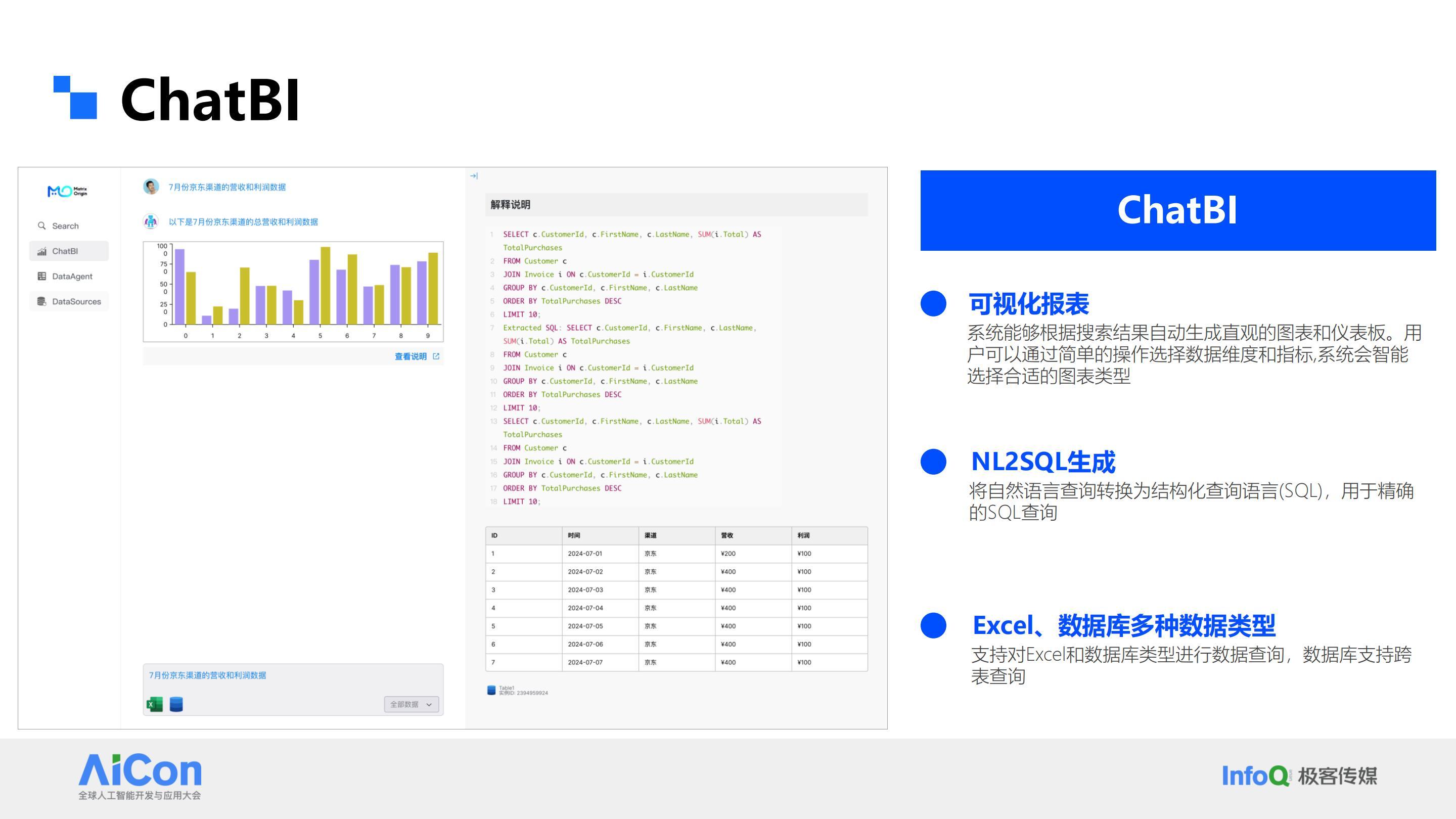
Task: Click the bot avatar icon
Action: (150, 221)
